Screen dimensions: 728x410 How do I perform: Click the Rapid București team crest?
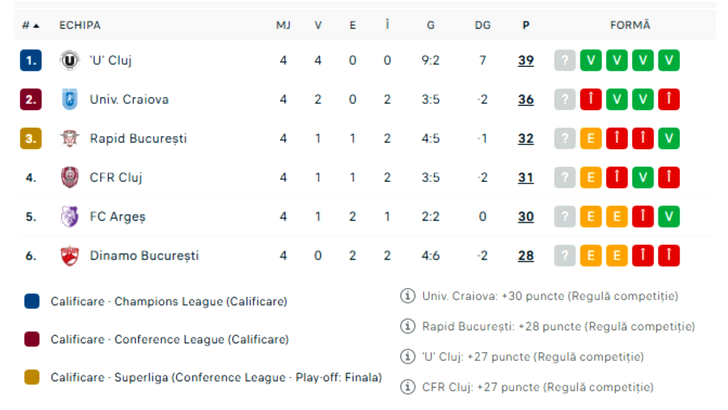coord(69,139)
